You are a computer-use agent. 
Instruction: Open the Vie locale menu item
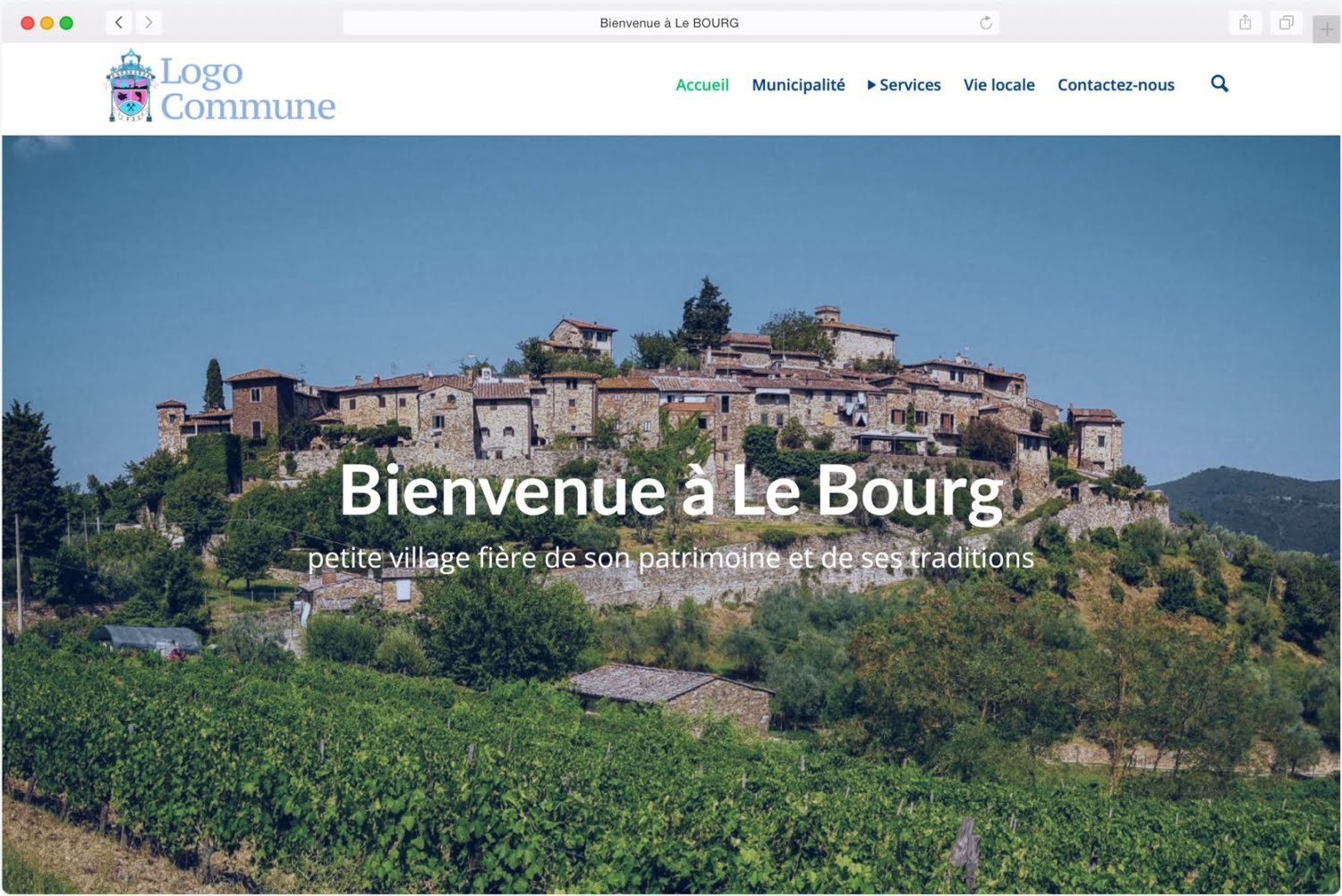[x=998, y=85]
